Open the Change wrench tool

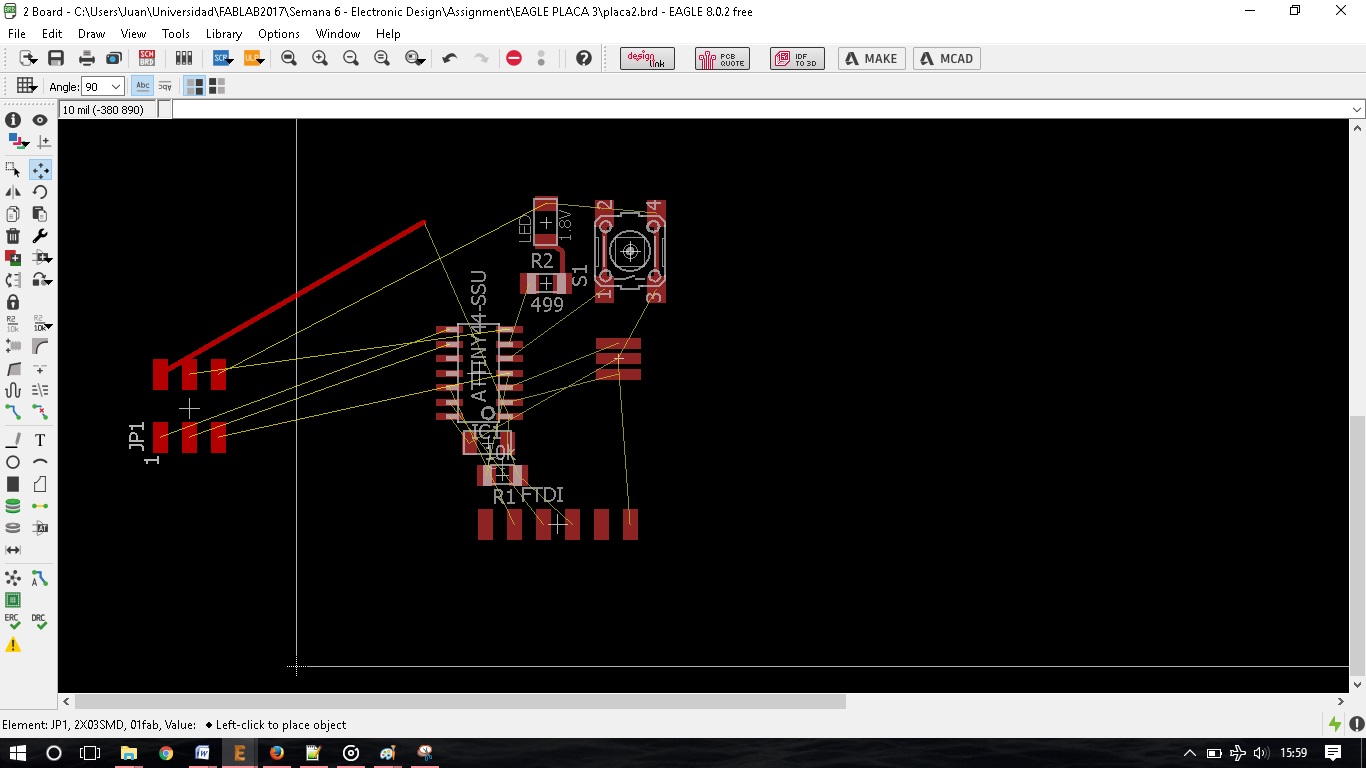click(x=40, y=236)
